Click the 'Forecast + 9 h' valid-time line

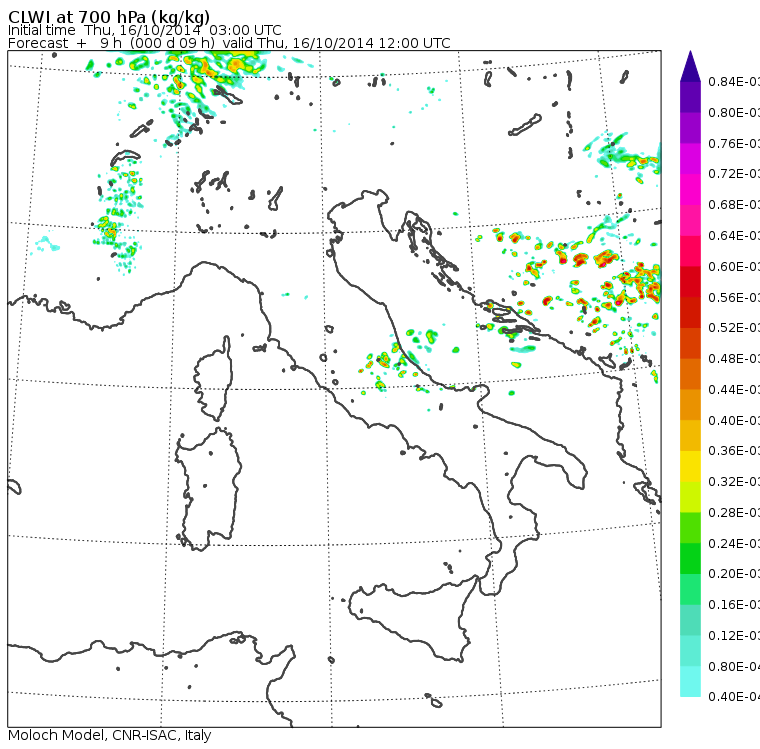pyautogui.click(x=229, y=43)
